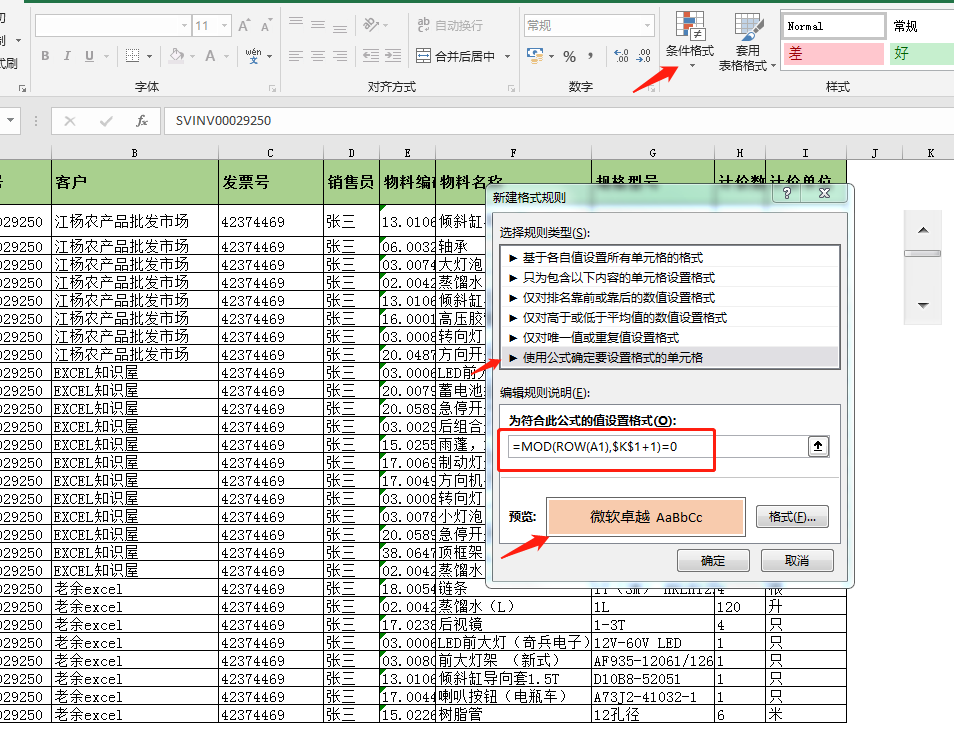Toggle 自动换行 wrap text
The image size is (954, 738).
pyautogui.click(x=451, y=25)
